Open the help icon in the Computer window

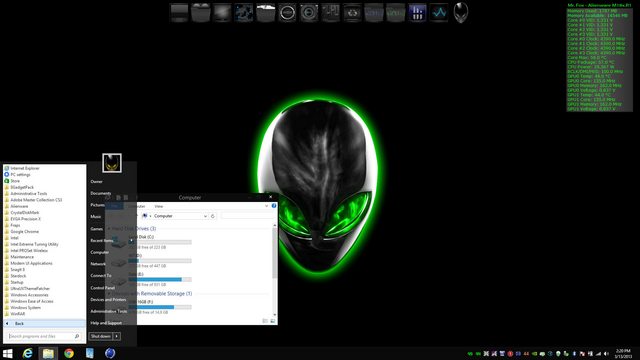[x=274, y=206]
